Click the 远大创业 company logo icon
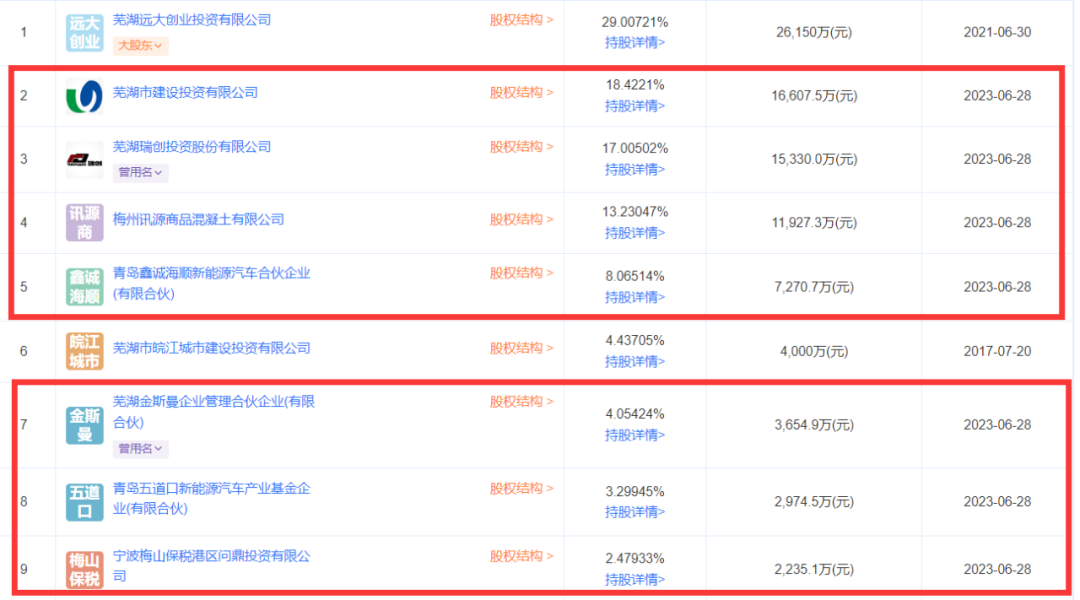 pyautogui.click(x=84, y=32)
